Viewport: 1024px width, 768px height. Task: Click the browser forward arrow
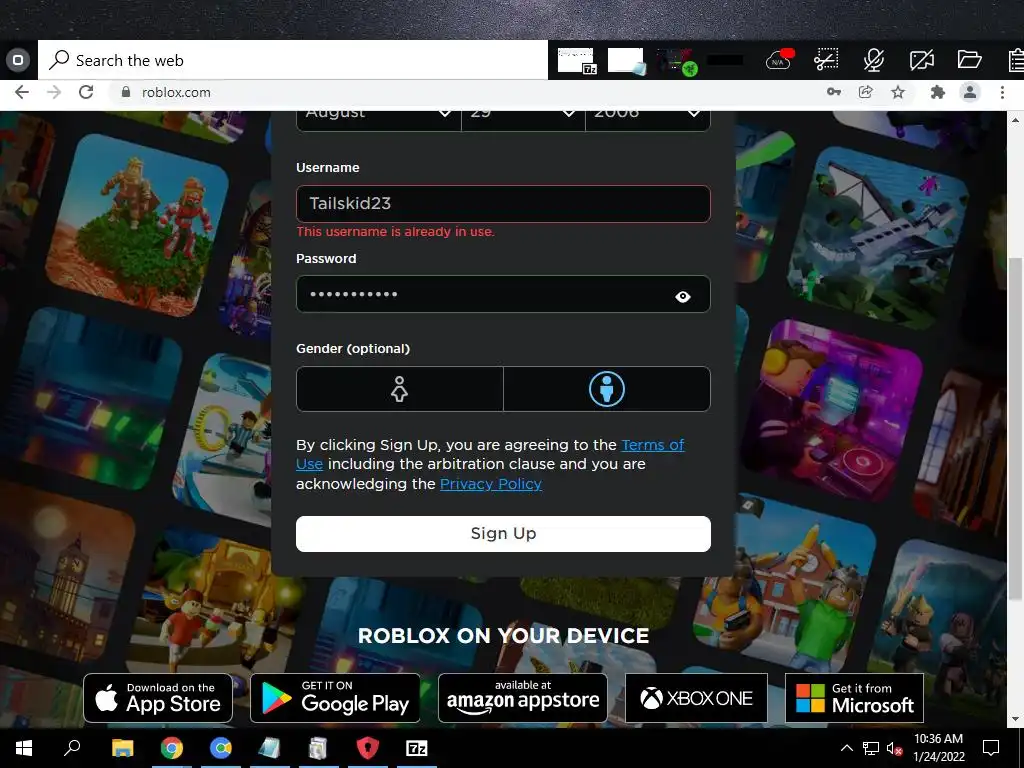coord(54,92)
